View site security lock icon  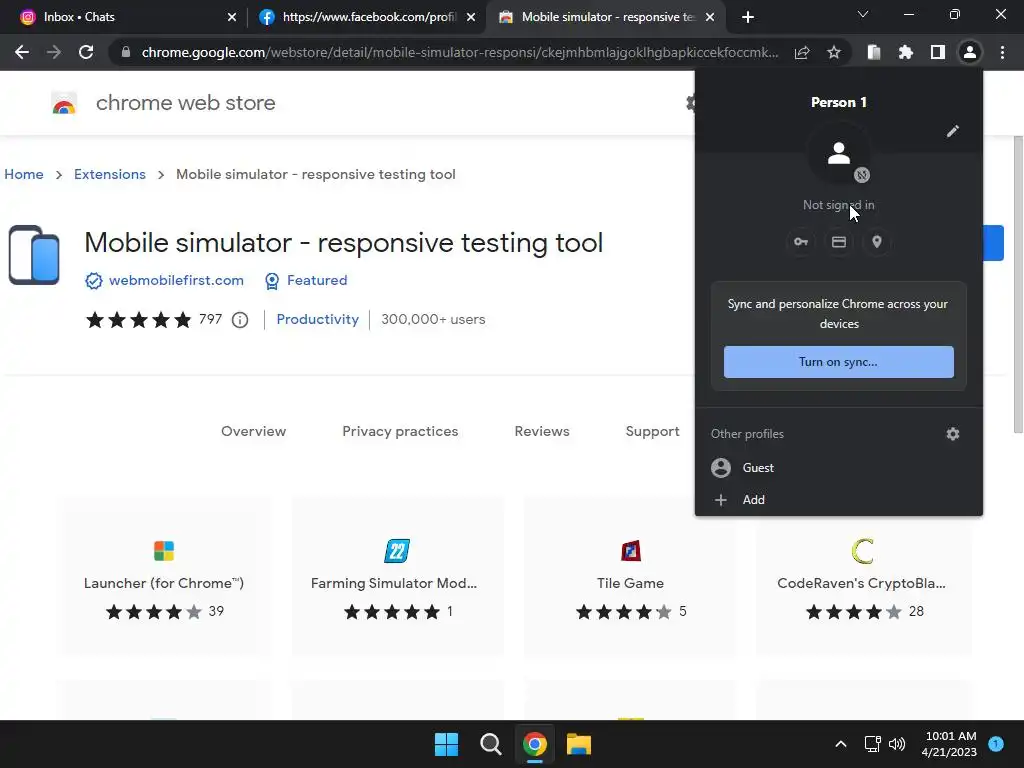(126, 52)
